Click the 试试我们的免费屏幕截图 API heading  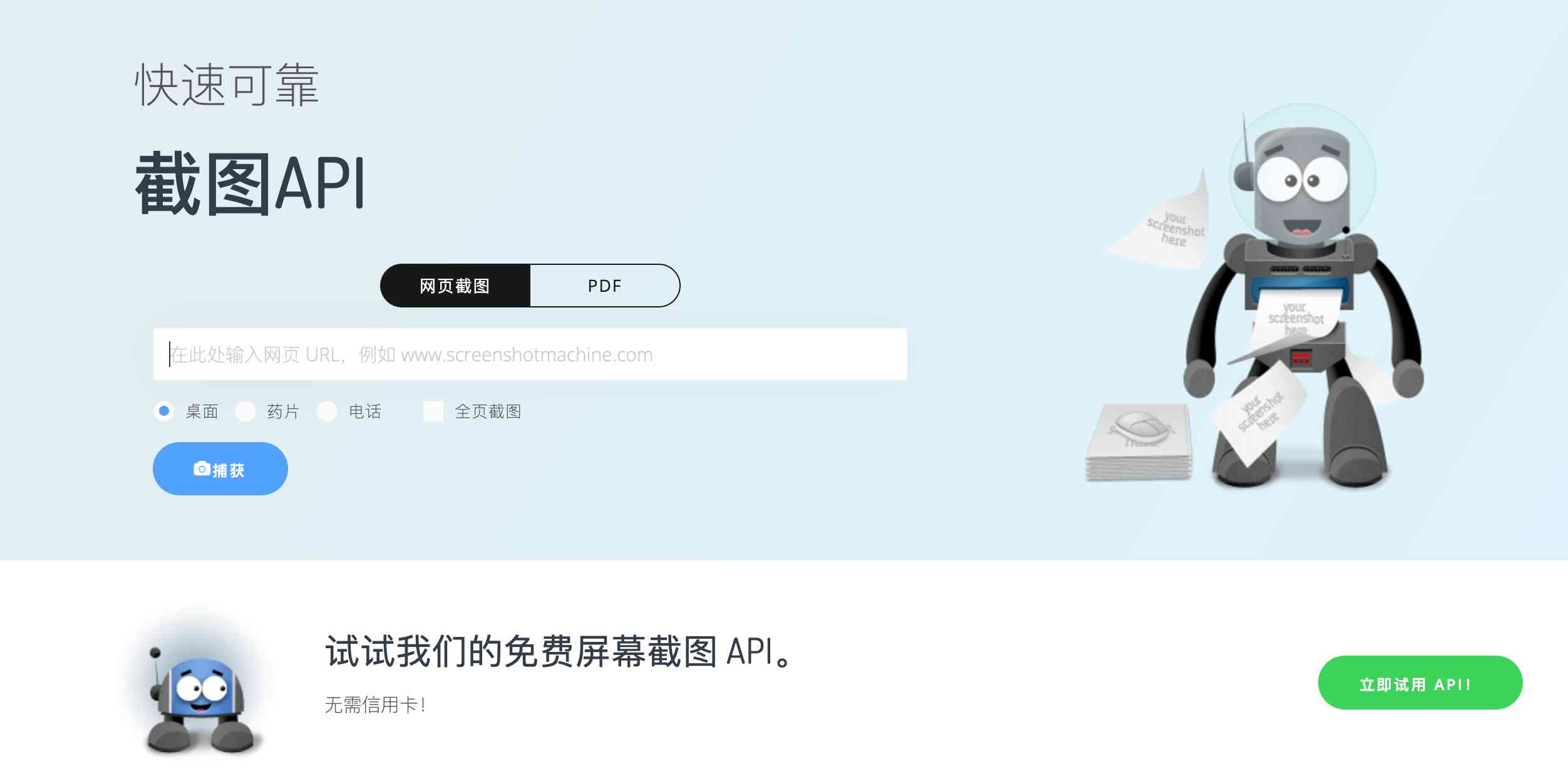coord(560,651)
